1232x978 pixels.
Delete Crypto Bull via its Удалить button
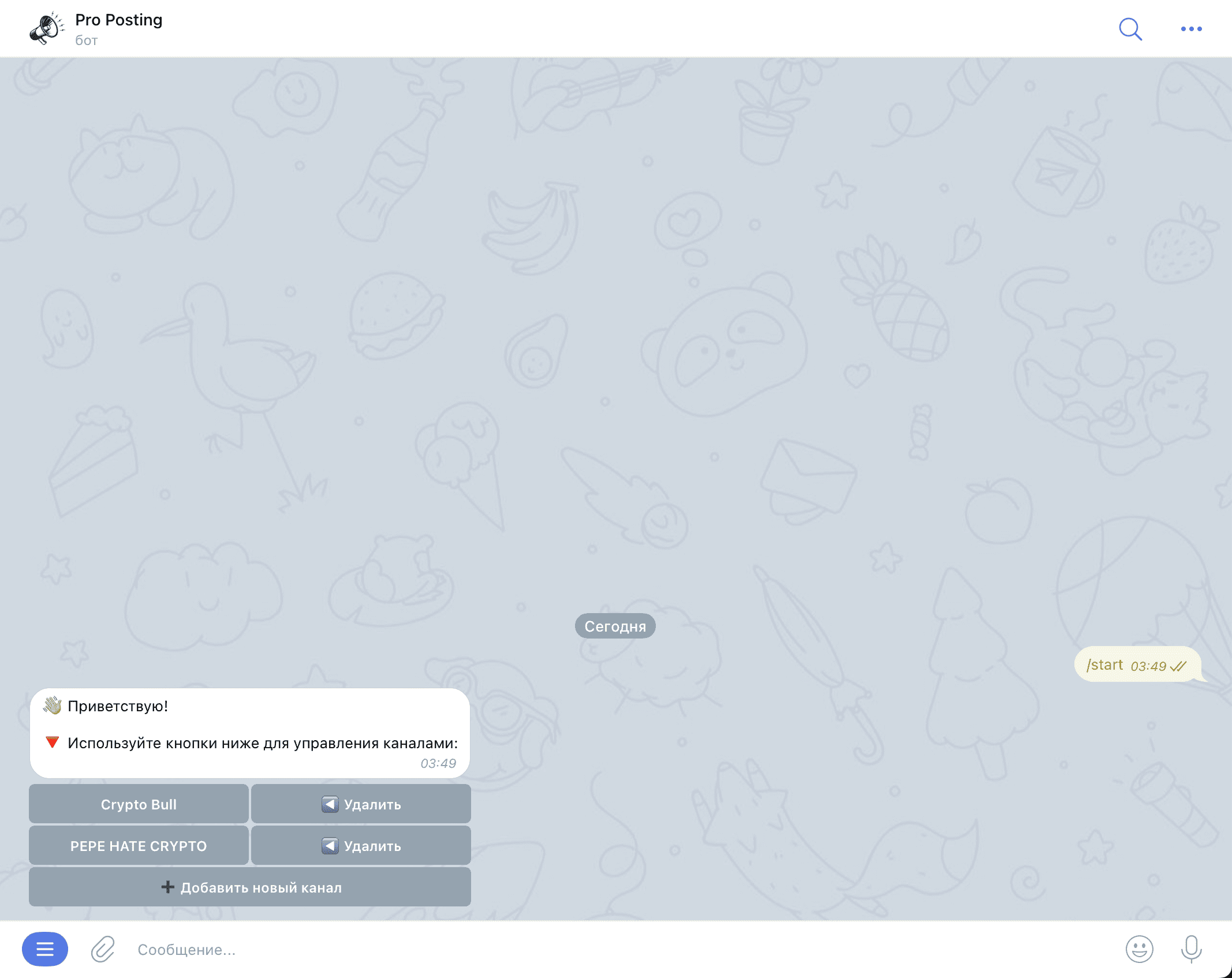pyautogui.click(x=361, y=804)
